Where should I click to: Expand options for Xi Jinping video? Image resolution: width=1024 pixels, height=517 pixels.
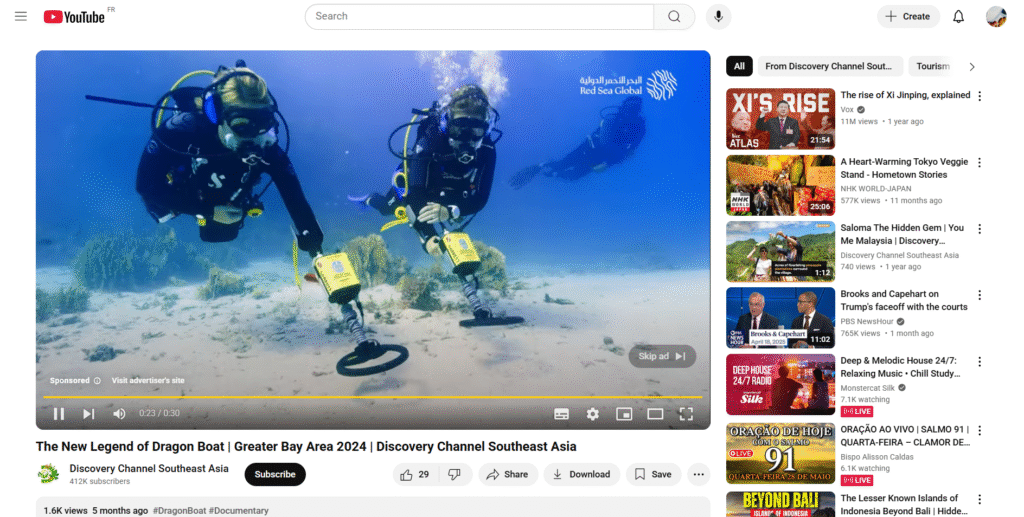coord(979,96)
